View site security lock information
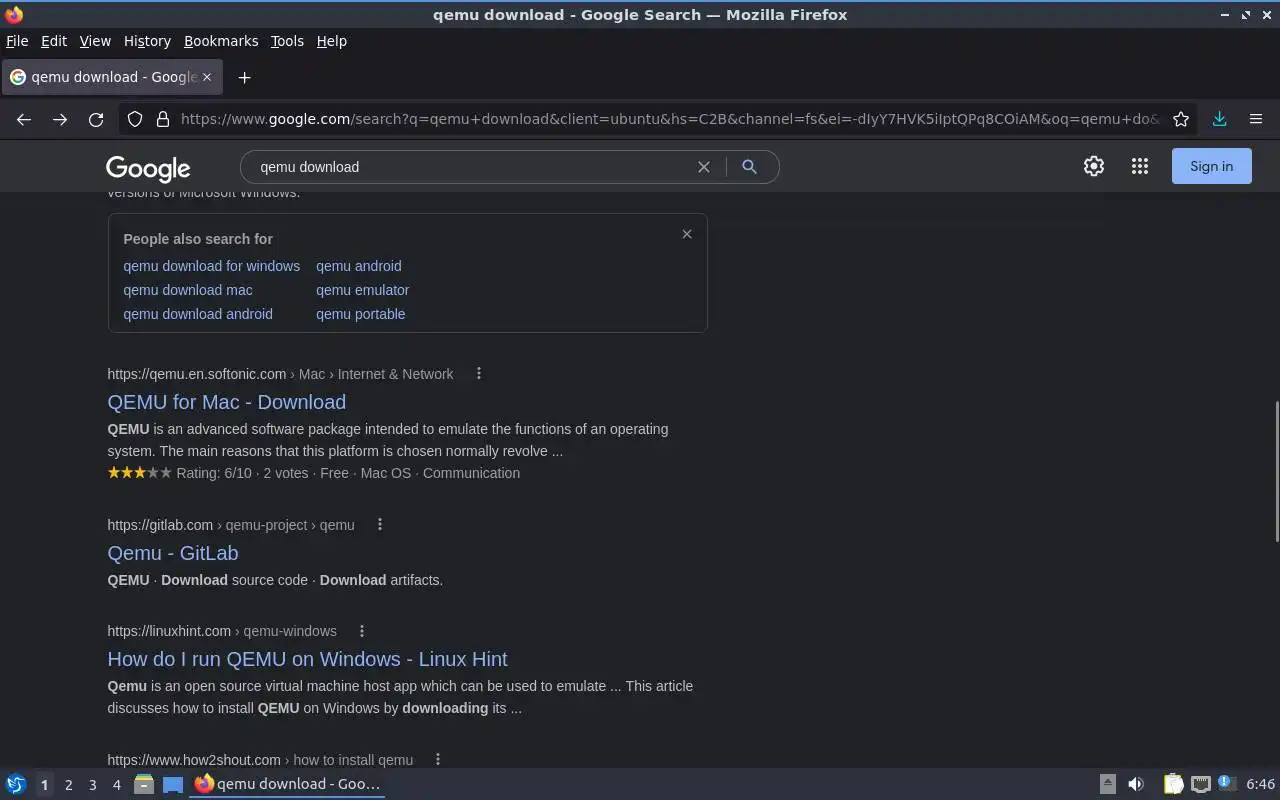This screenshot has height=800, width=1280. [x=163, y=119]
